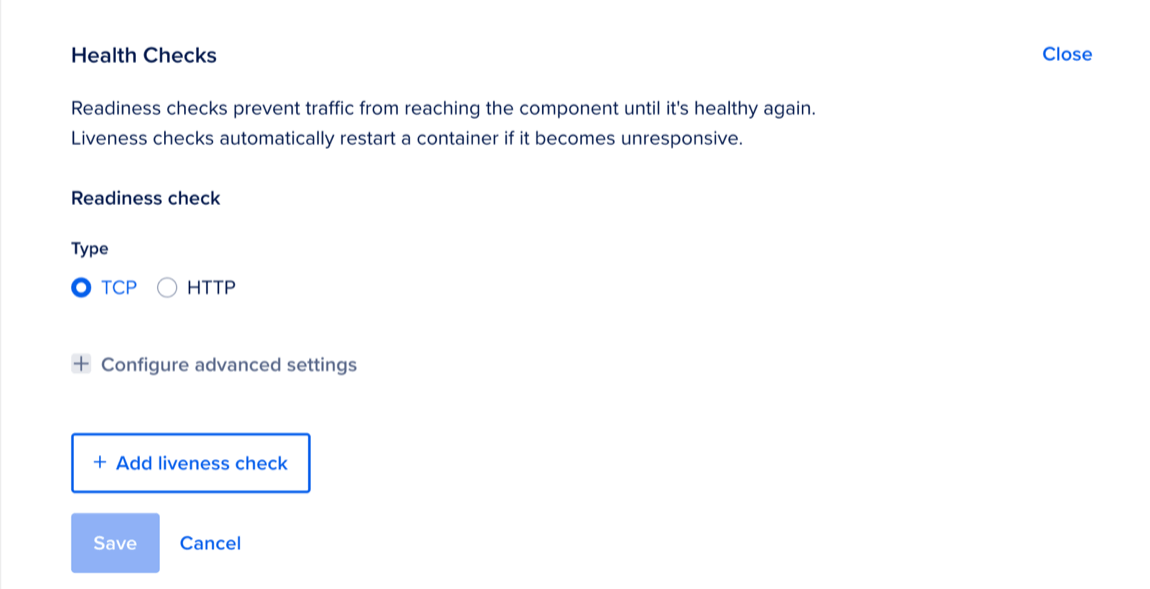Viewport: 1150px width, 589px height.
Task: Select the TCP radio button
Action: (81, 288)
